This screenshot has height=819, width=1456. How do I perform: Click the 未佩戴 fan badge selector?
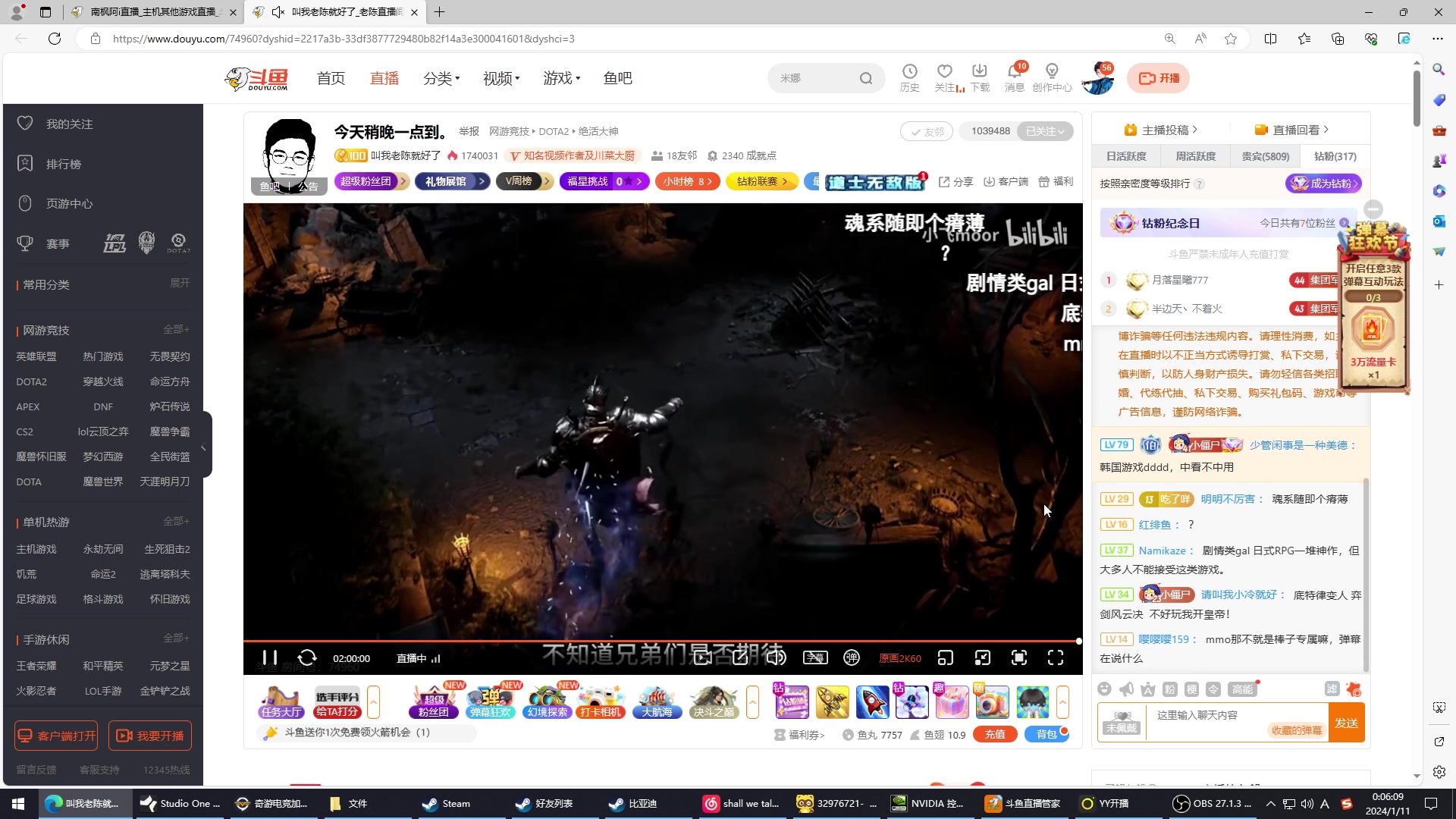click(1122, 722)
